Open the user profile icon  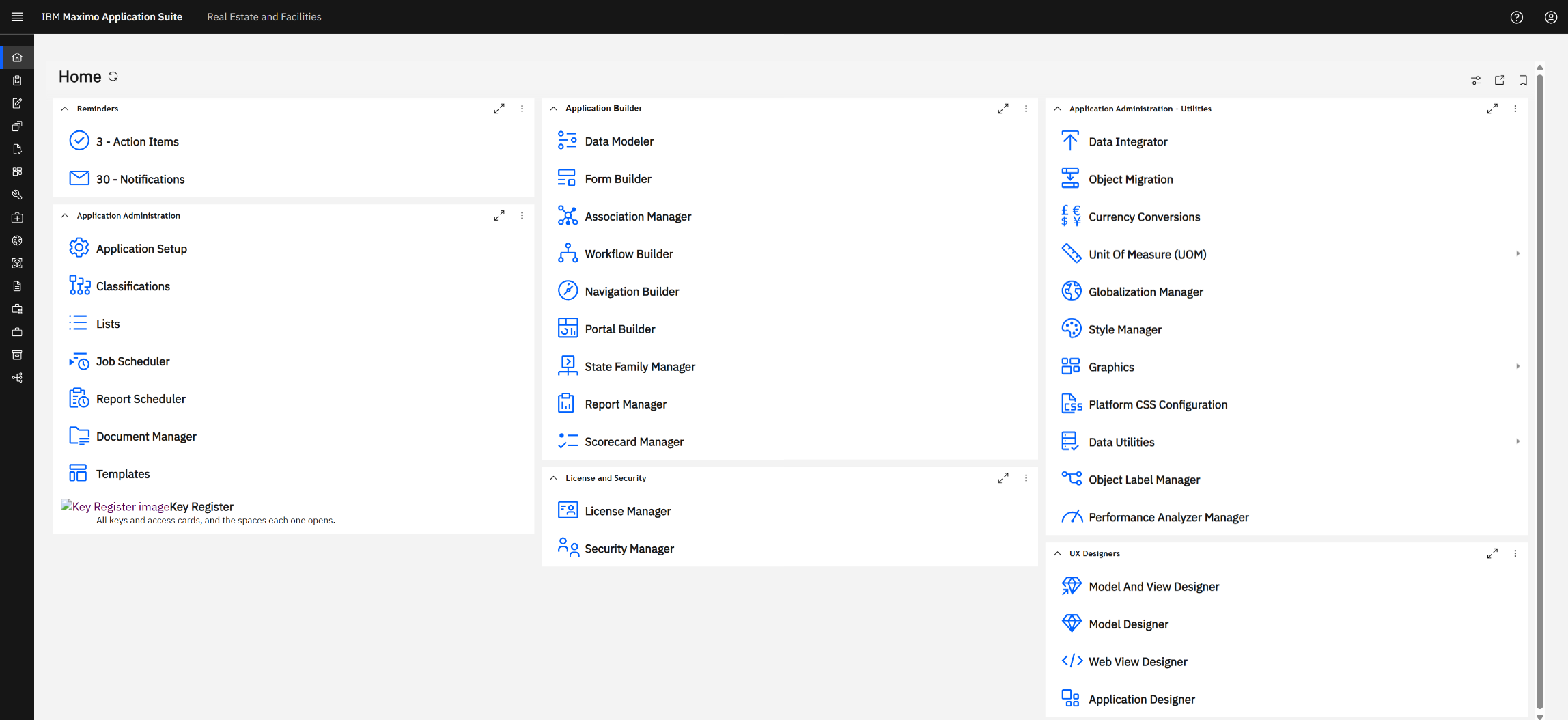tap(1551, 17)
